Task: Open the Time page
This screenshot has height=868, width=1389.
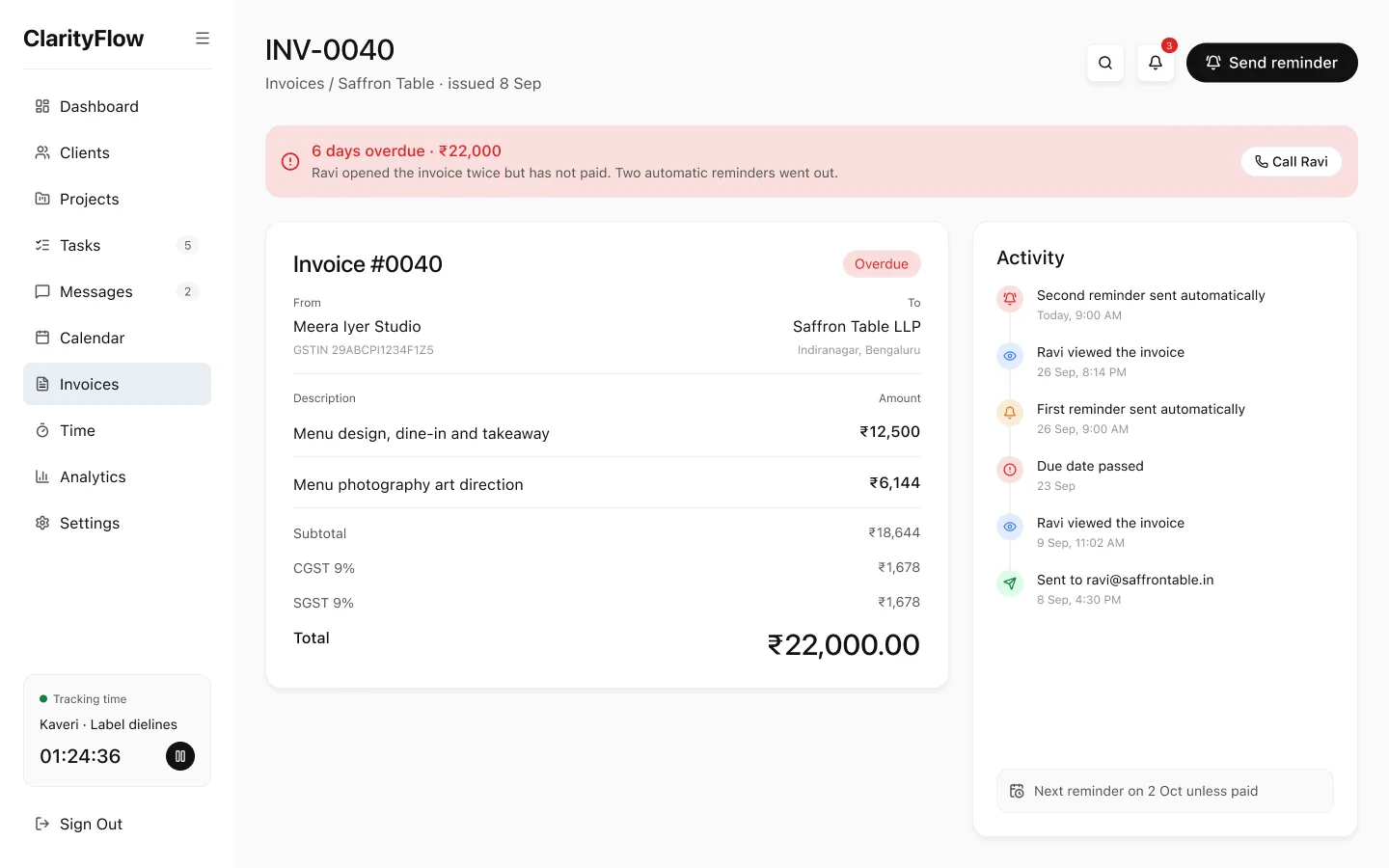Action: click(x=117, y=430)
